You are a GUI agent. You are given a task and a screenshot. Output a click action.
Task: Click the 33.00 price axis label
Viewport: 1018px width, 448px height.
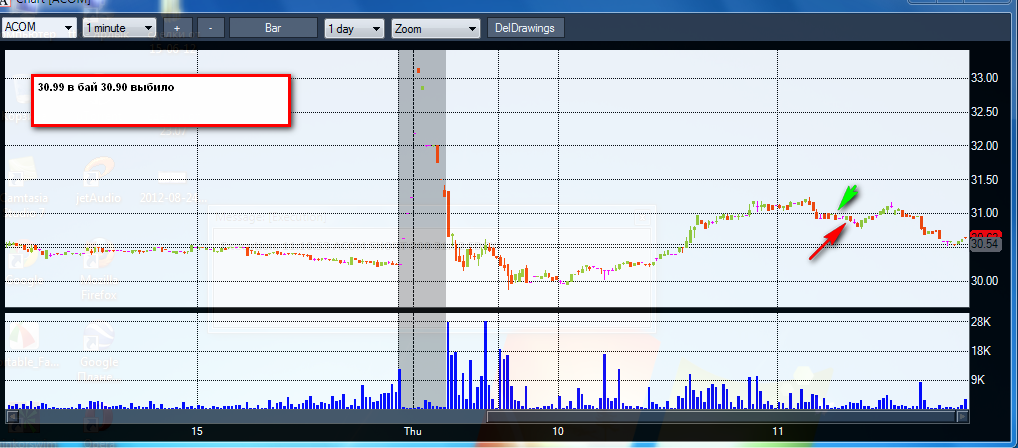(x=987, y=78)
